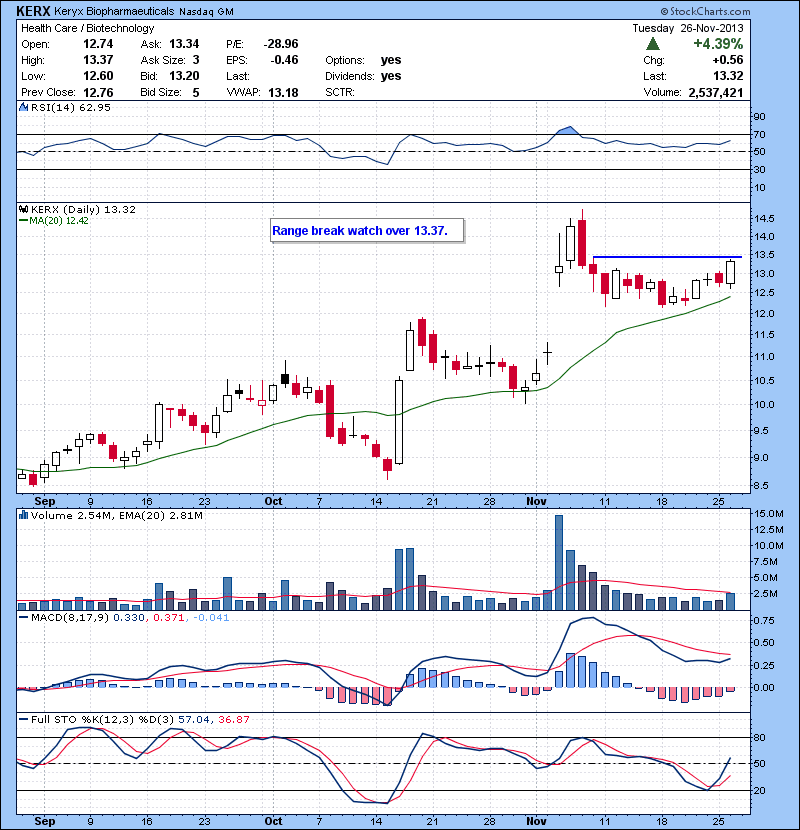Click the Open price 12.74

tap(98, 44)
